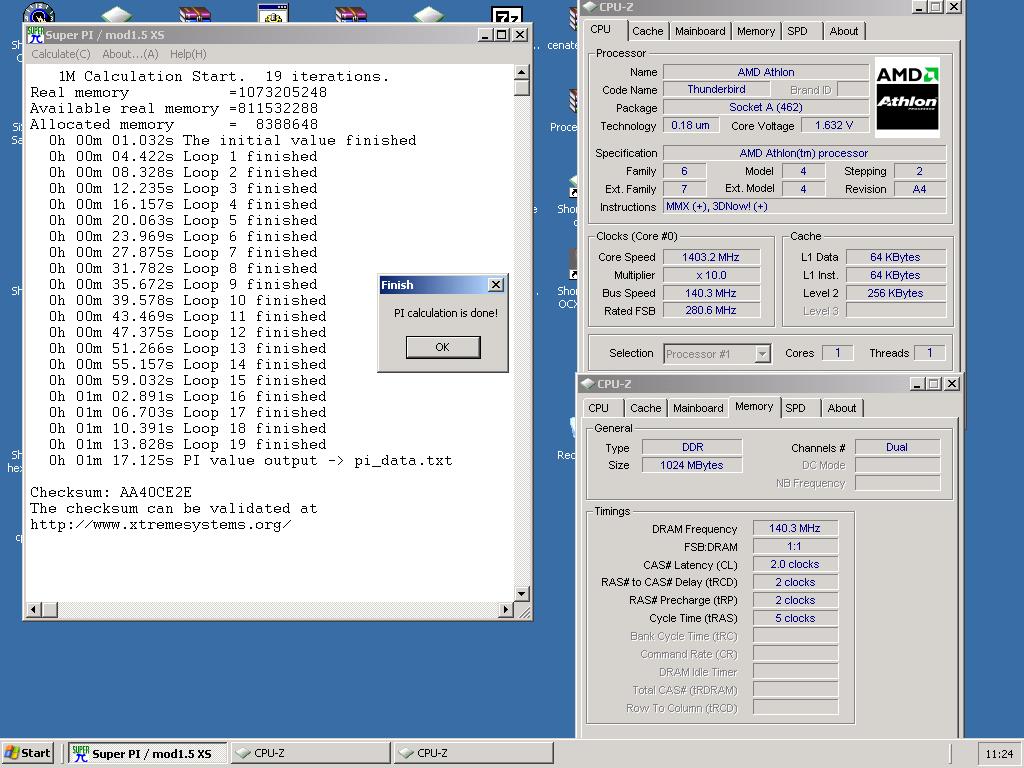Click the Cycle Time 5 clocks value
This screenshot has width=1024, height=768.
[795, 618]
